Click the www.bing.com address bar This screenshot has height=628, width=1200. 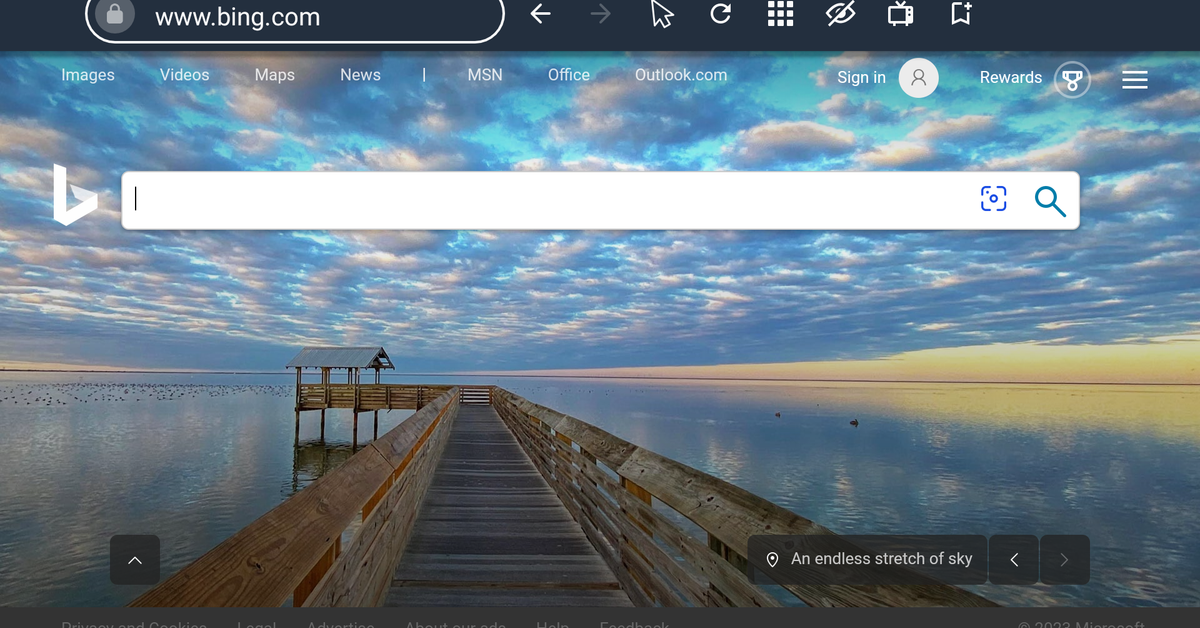pyautogui.click(x=300, y=17)
